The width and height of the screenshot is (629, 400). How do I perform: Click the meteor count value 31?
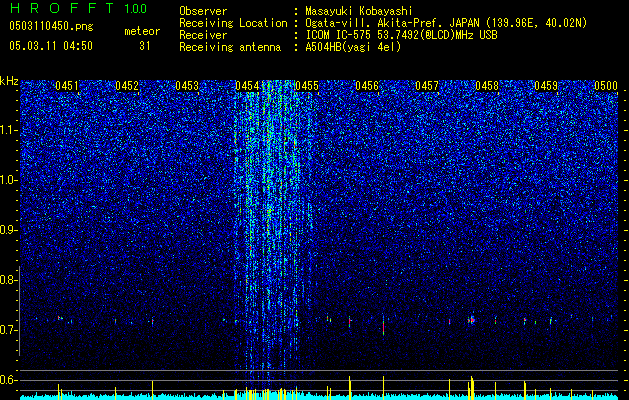click(x=144, y=46)
